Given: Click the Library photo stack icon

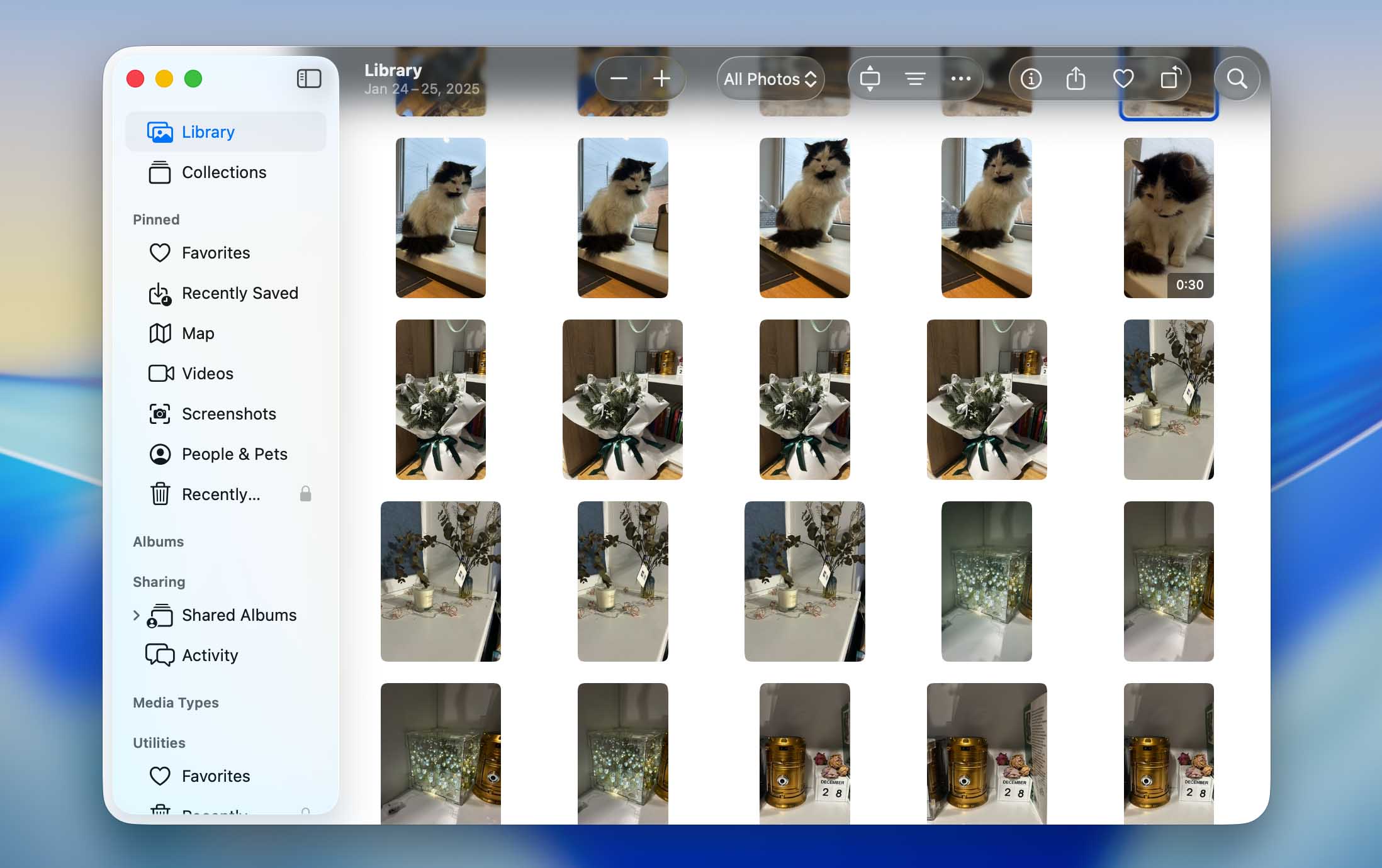Looking at the screenshot, I should (x=160, y=132).
